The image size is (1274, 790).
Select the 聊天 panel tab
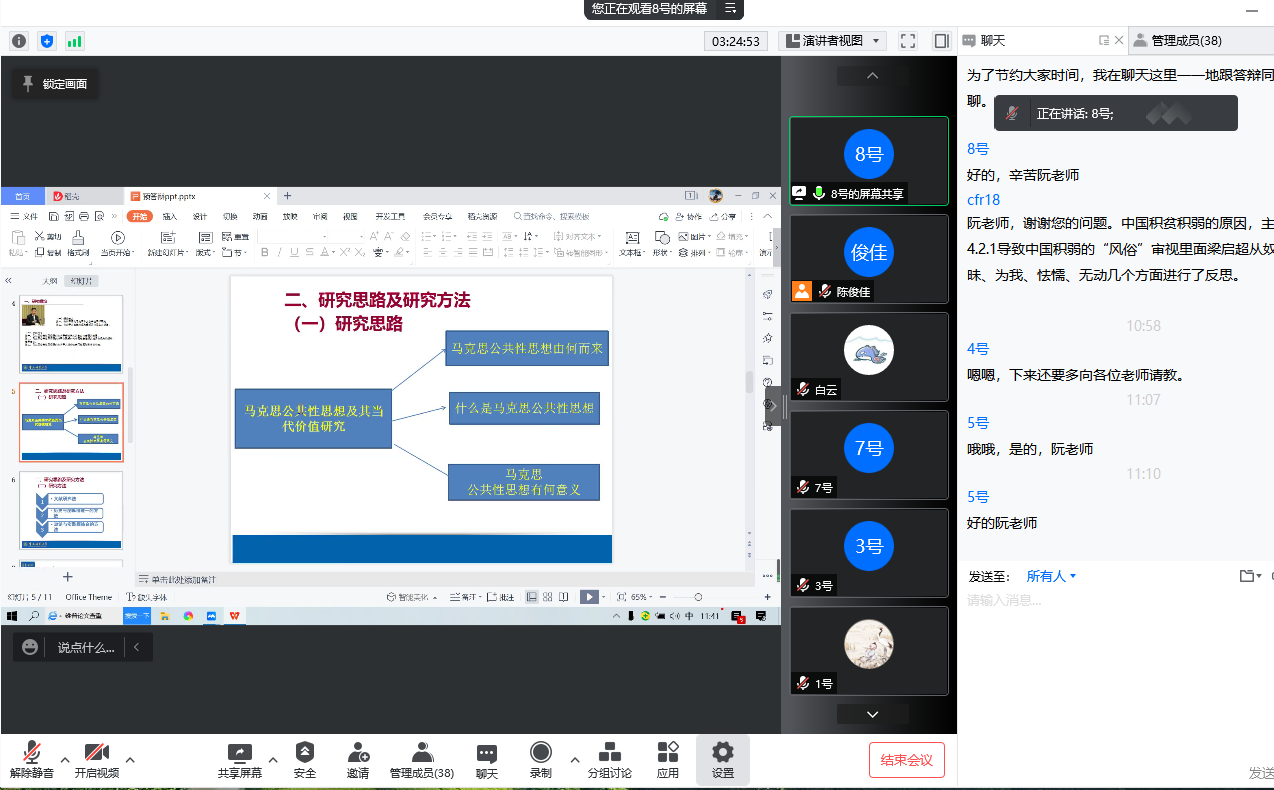pos(992,41)
